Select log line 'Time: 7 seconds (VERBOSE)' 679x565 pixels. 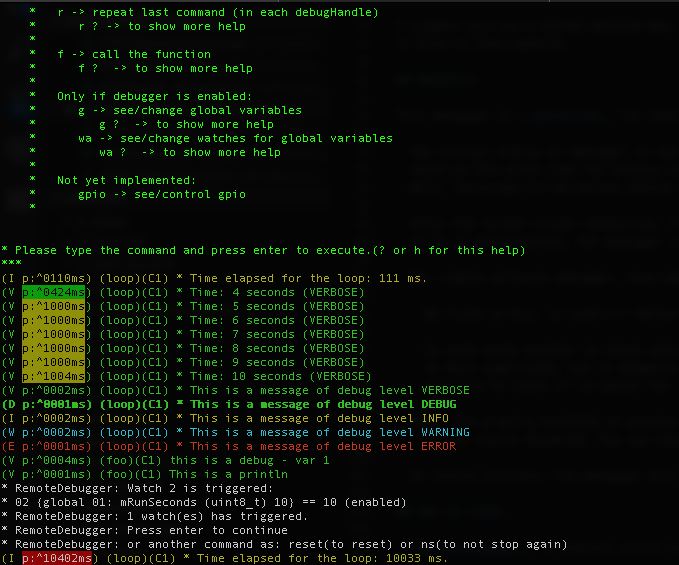click(183, 334)
